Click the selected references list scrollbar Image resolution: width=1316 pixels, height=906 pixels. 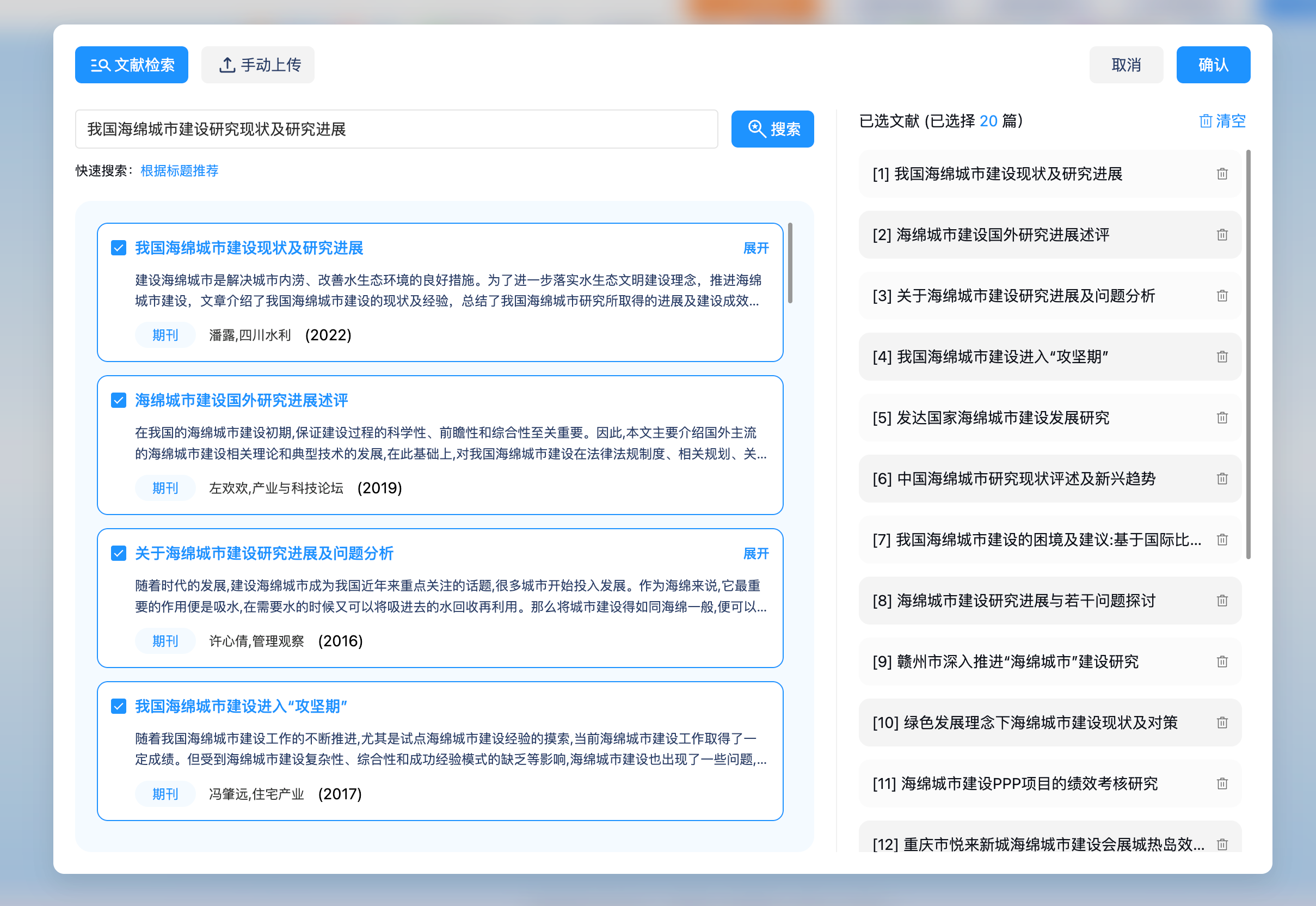1248,354
